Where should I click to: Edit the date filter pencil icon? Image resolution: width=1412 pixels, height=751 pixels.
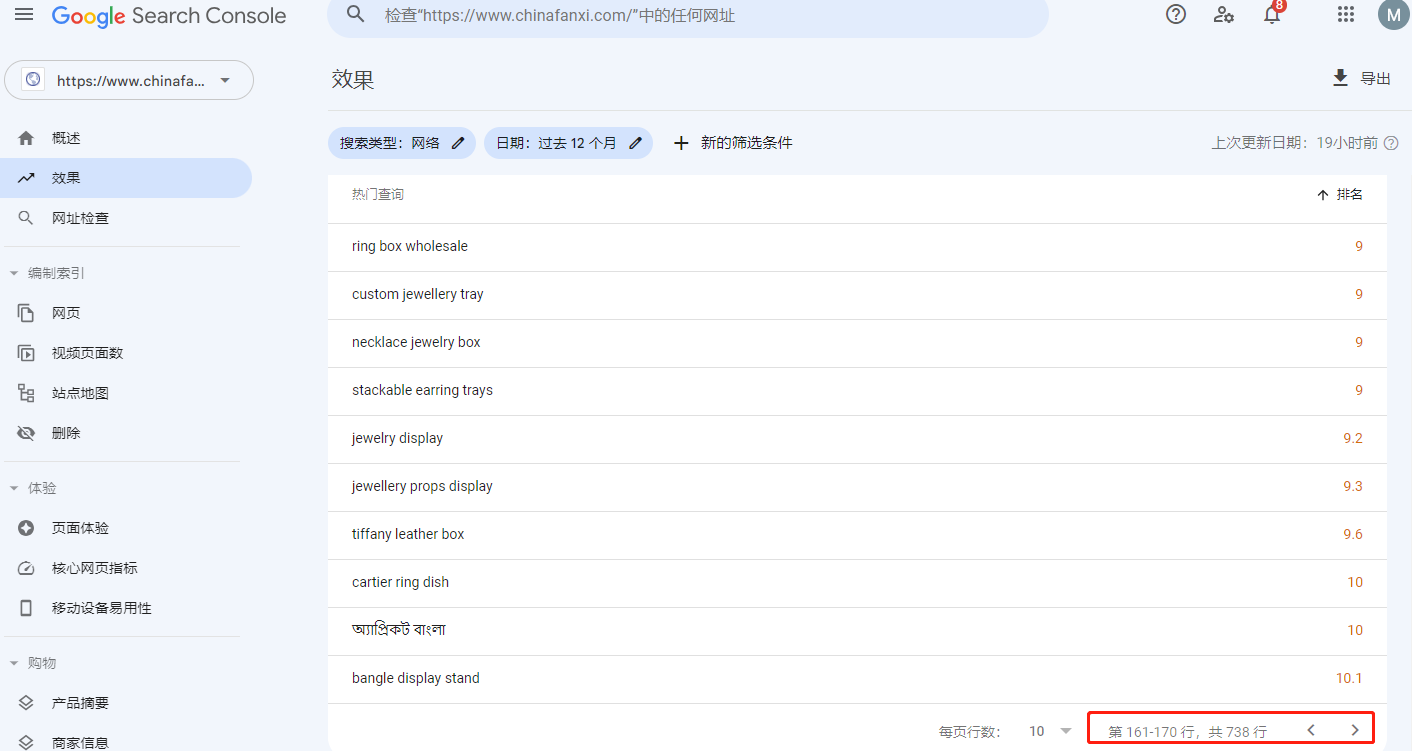tap(635, 143)
